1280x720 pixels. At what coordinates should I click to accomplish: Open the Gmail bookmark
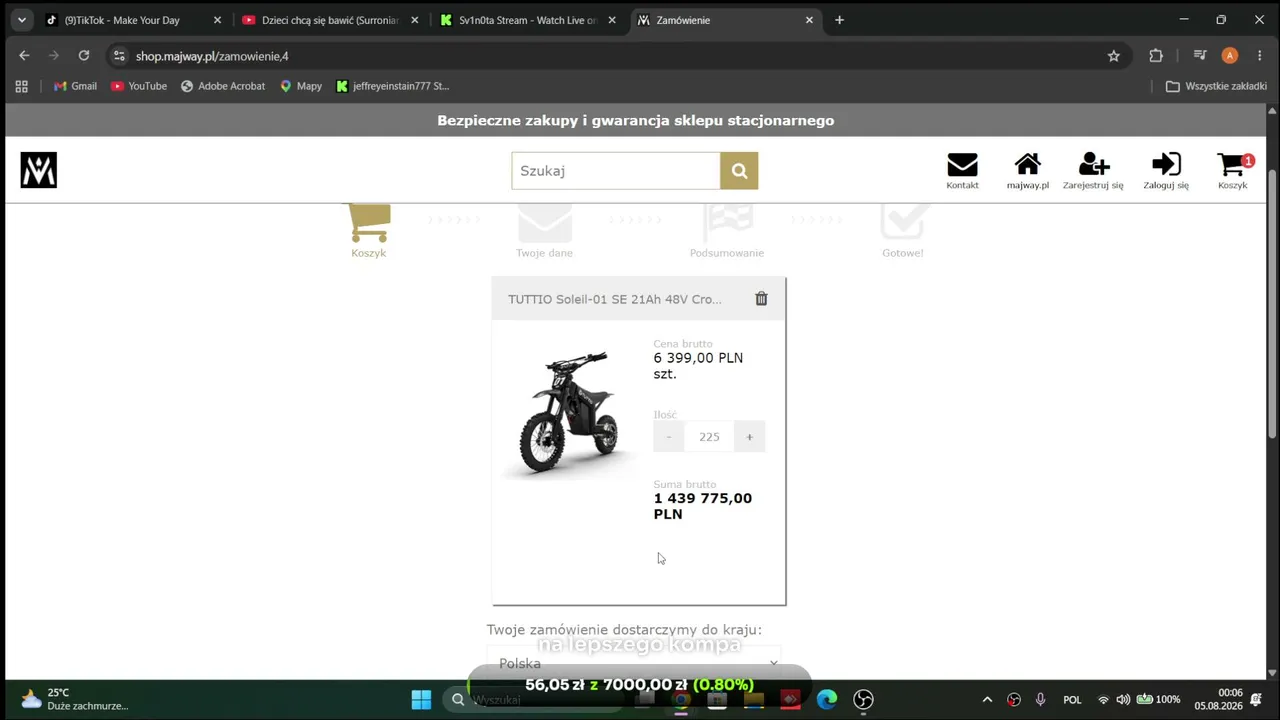[x=75, y=86]
